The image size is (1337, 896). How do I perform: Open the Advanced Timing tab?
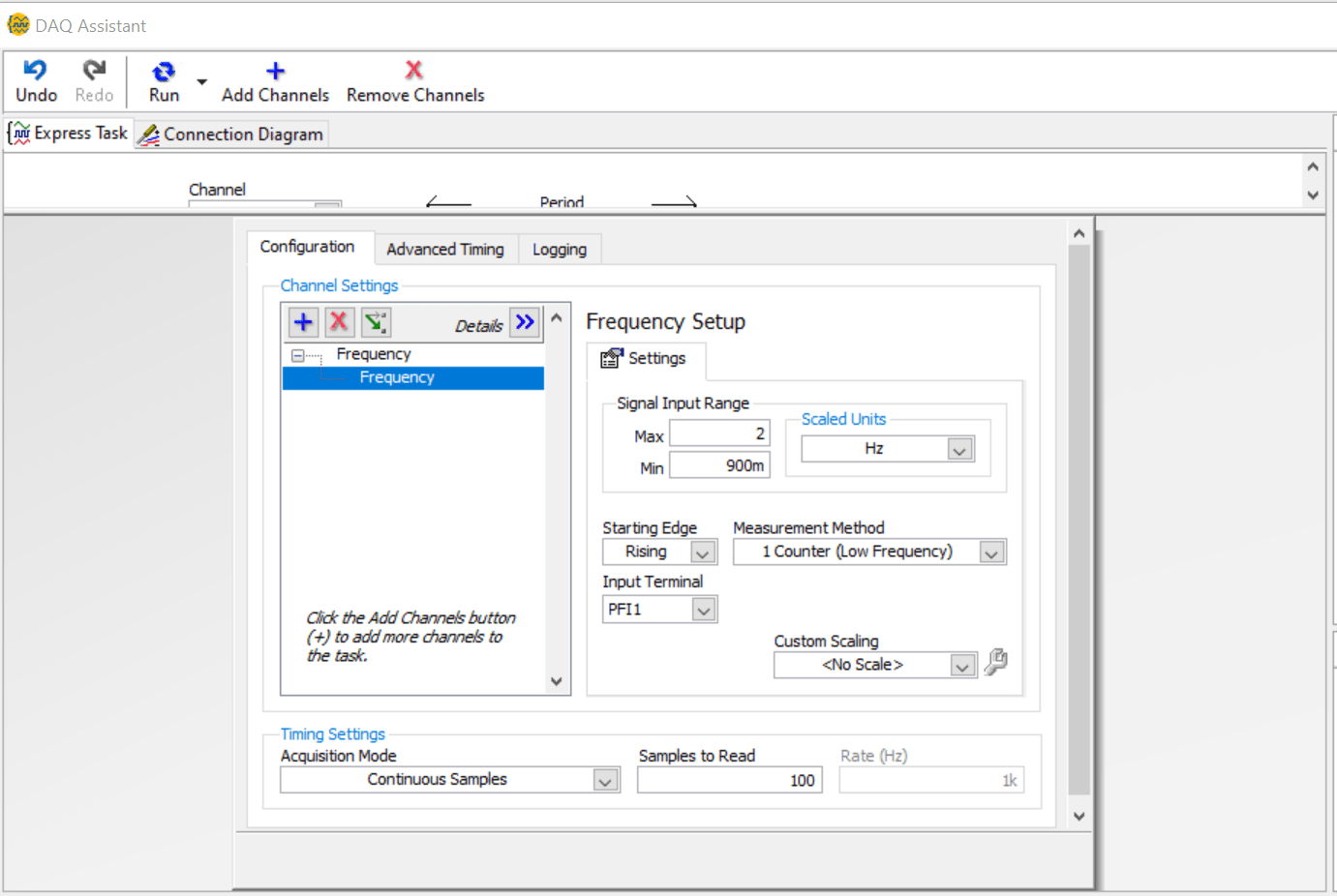(445, 250)
